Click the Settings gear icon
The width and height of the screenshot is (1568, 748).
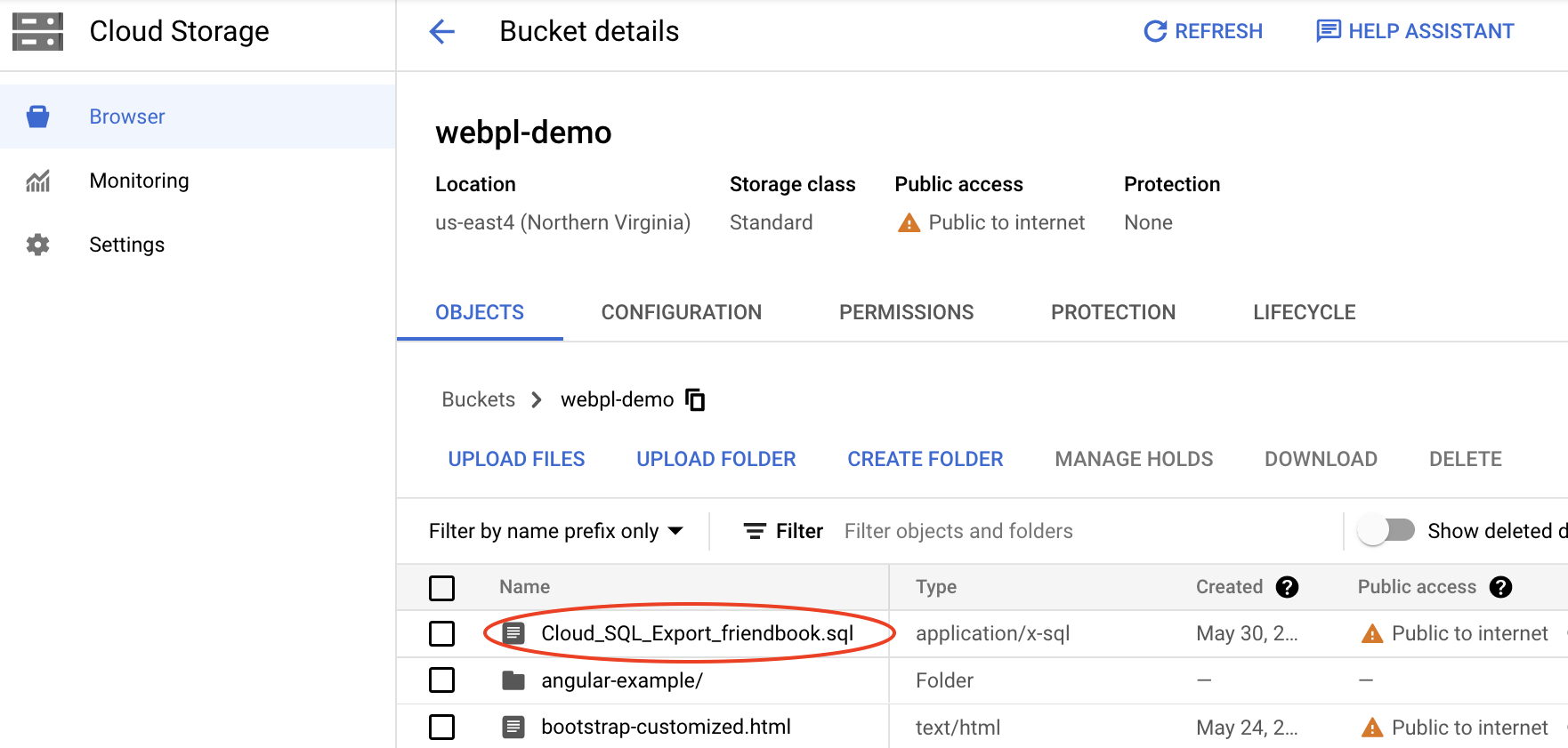(x=37, y=245)
